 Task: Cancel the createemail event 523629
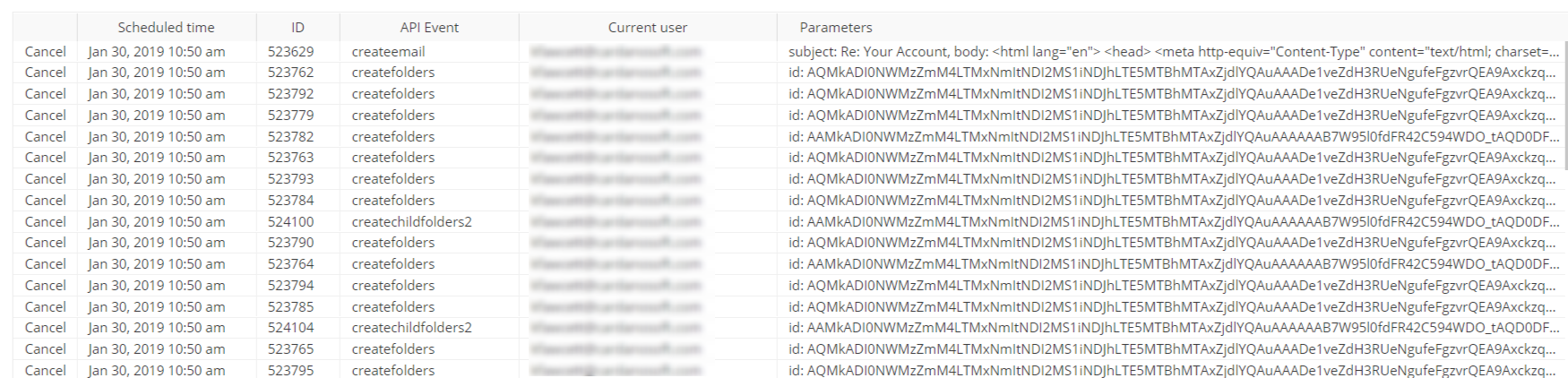click(x=45, y=52)
